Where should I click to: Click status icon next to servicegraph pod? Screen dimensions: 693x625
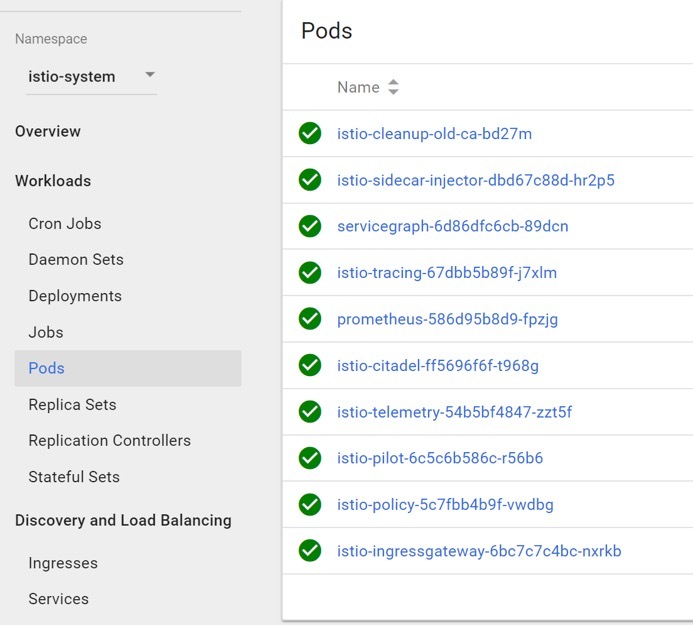click(310, 226)
